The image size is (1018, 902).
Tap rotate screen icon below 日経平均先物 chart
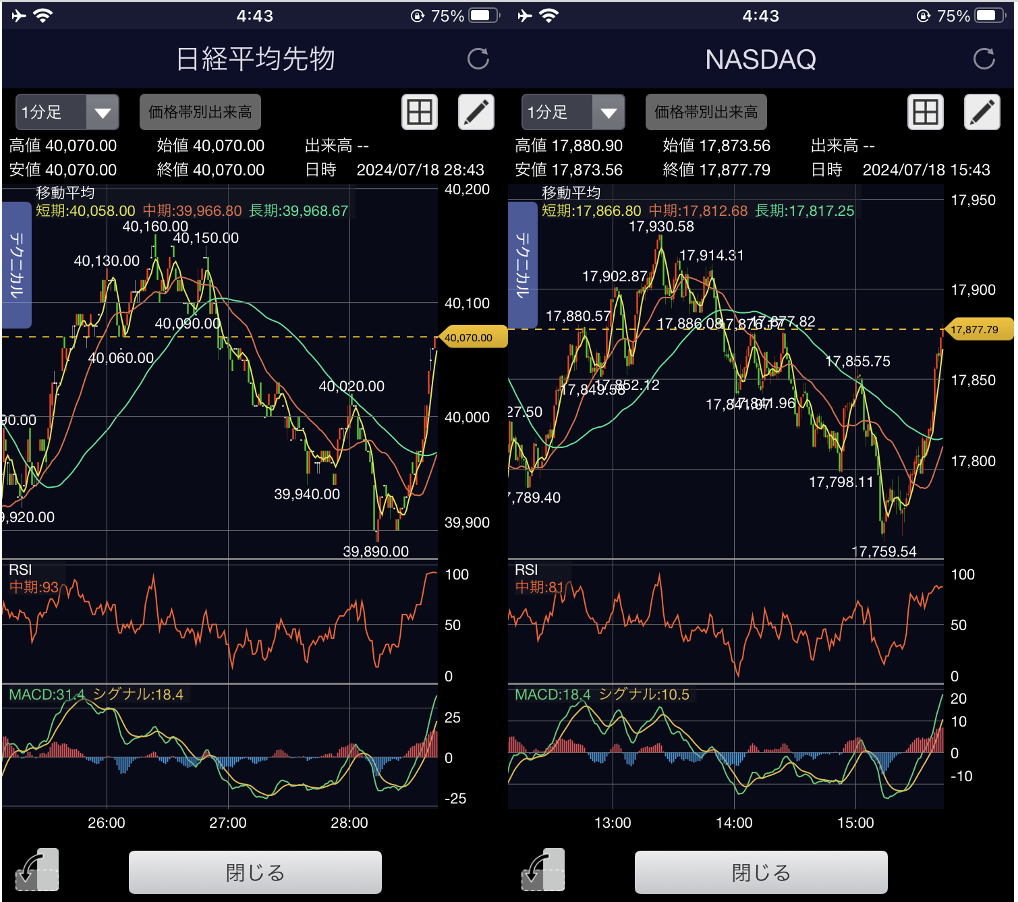tap(37, 870)
